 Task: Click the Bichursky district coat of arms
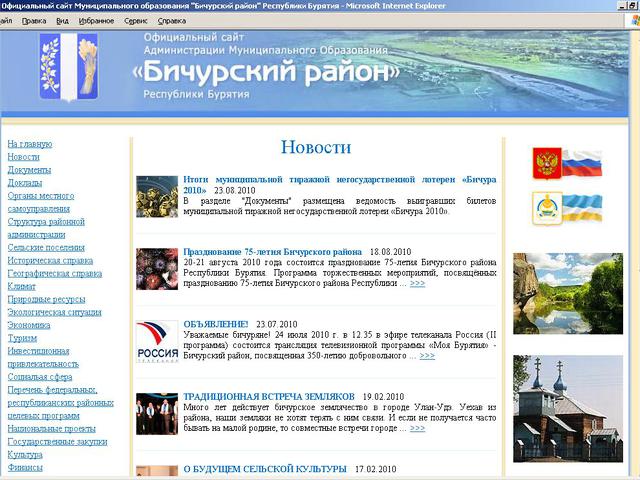(x=69, y=67)
